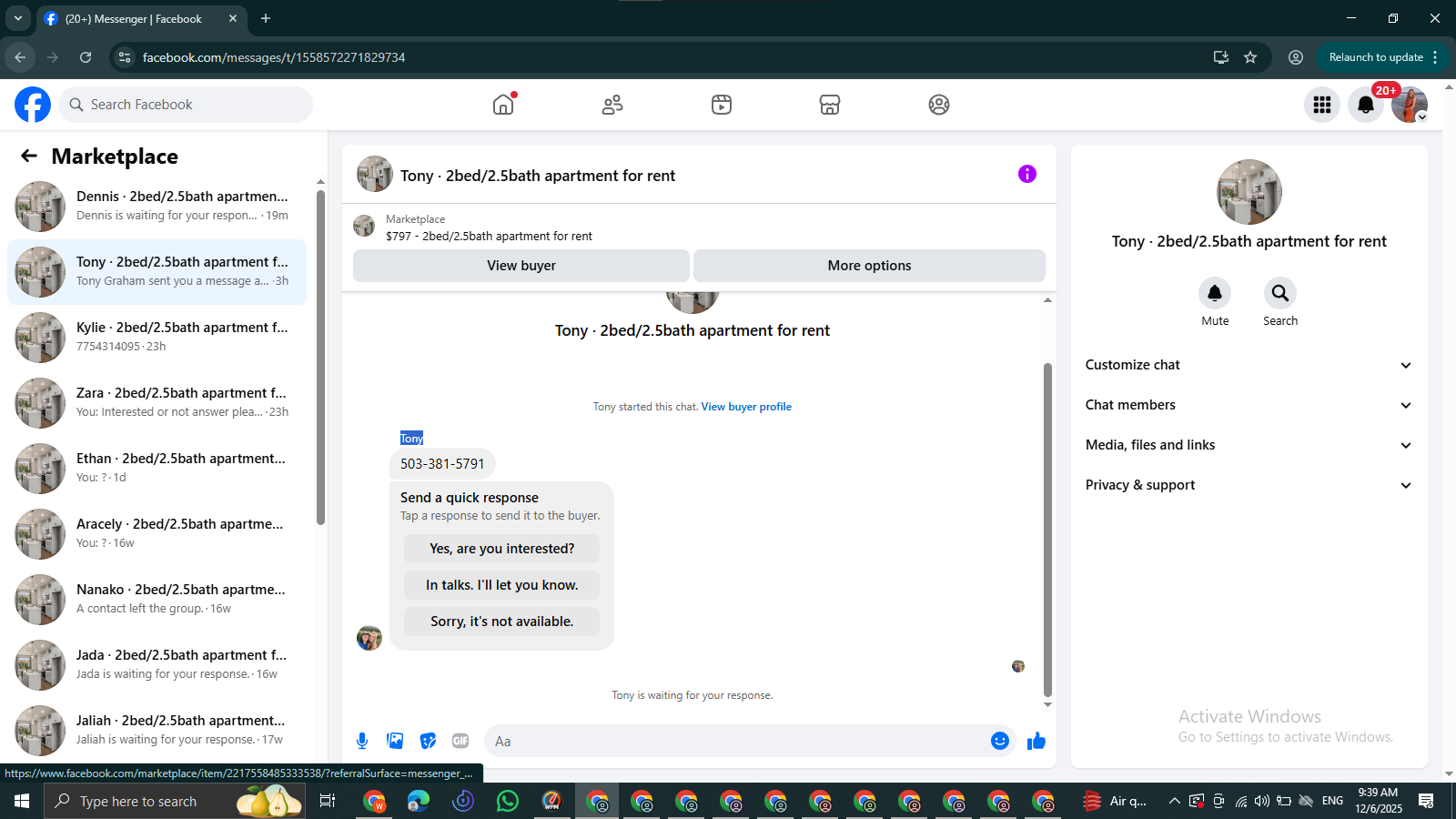Click the browser address bar URL
This screenshot has height=819, width=1456.
[274, 57]
